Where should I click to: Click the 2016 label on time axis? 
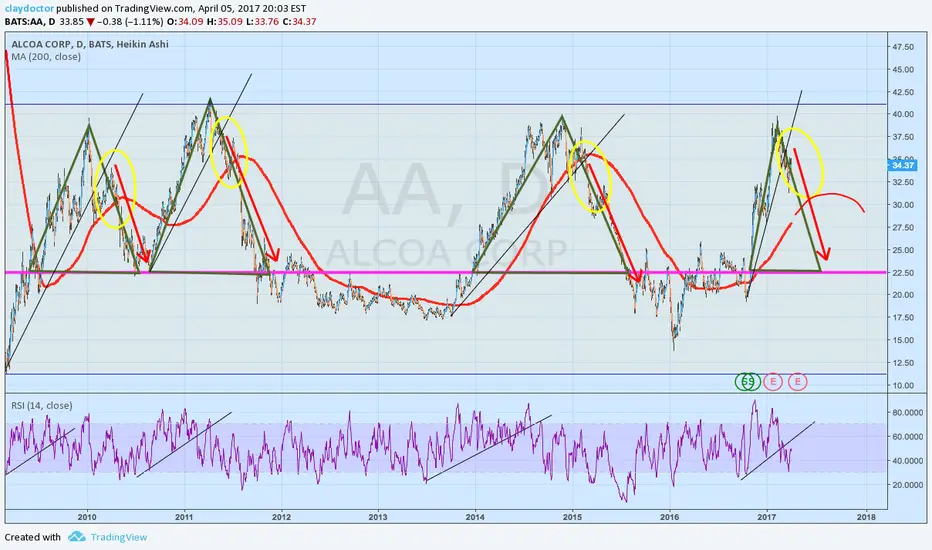(669, 517)
